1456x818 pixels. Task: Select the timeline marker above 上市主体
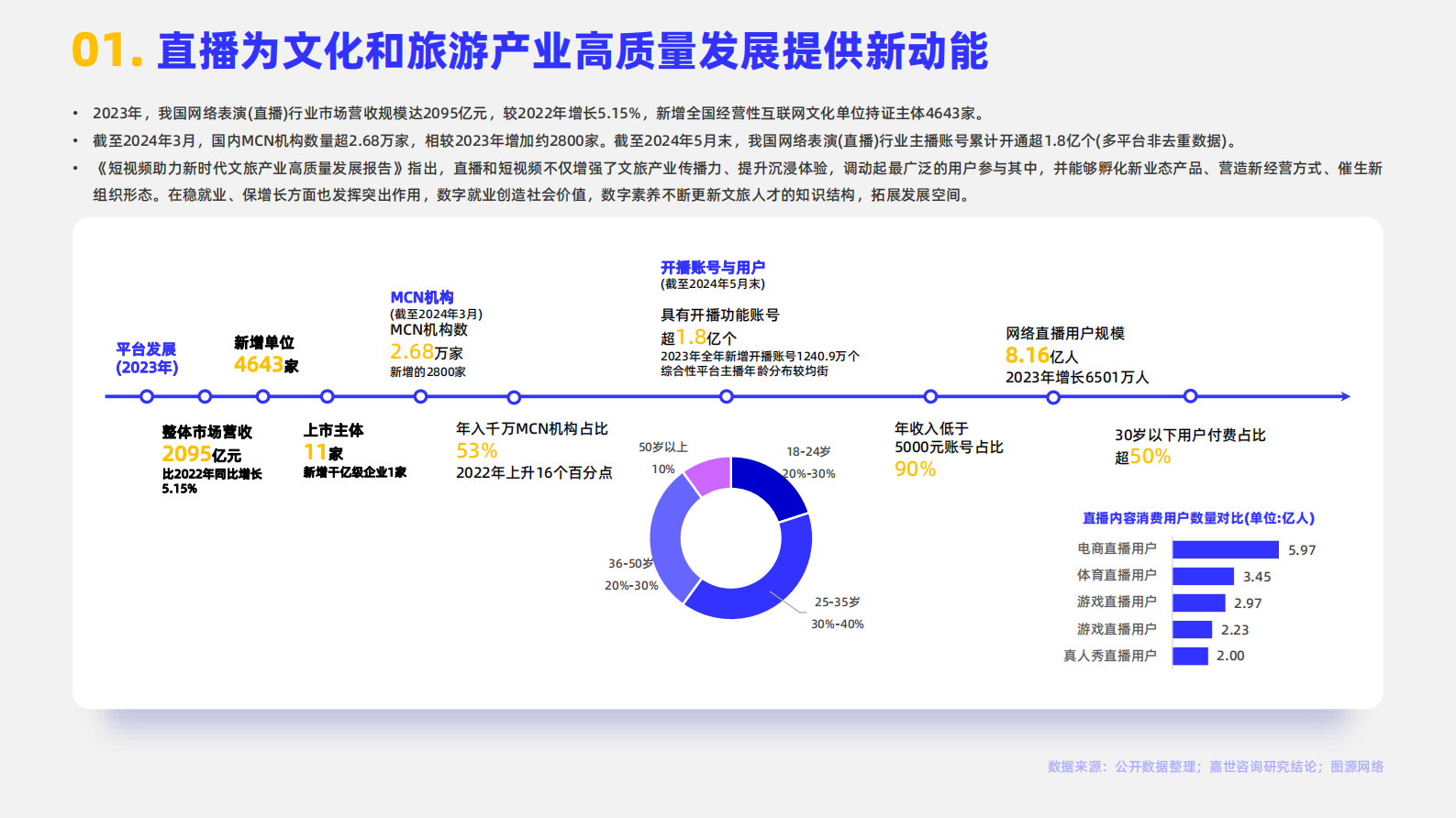tap(328, 396)
